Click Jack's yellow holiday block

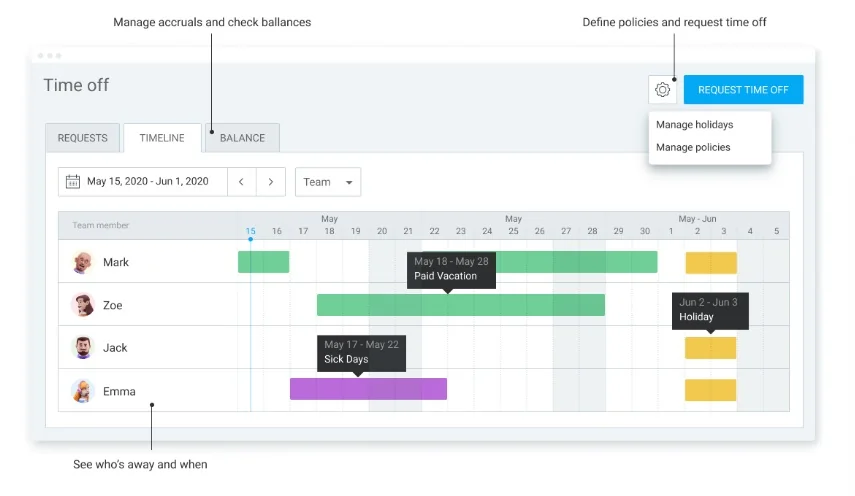[710, 348]
